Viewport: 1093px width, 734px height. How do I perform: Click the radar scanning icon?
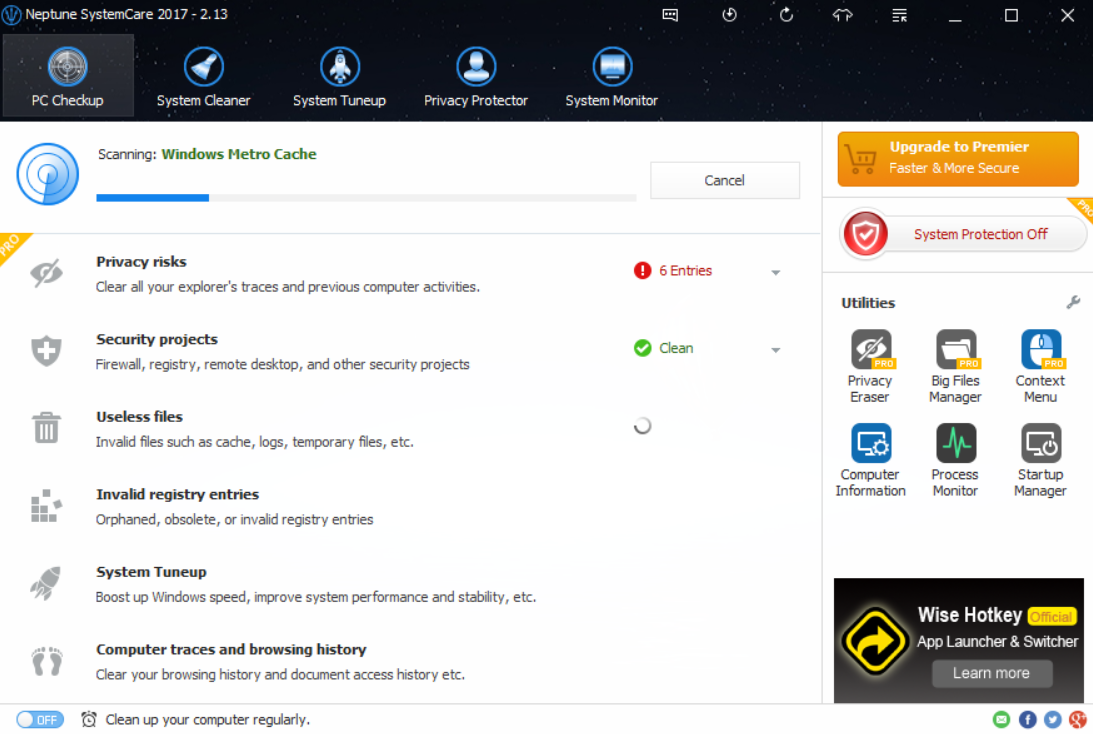pos(47,174)
